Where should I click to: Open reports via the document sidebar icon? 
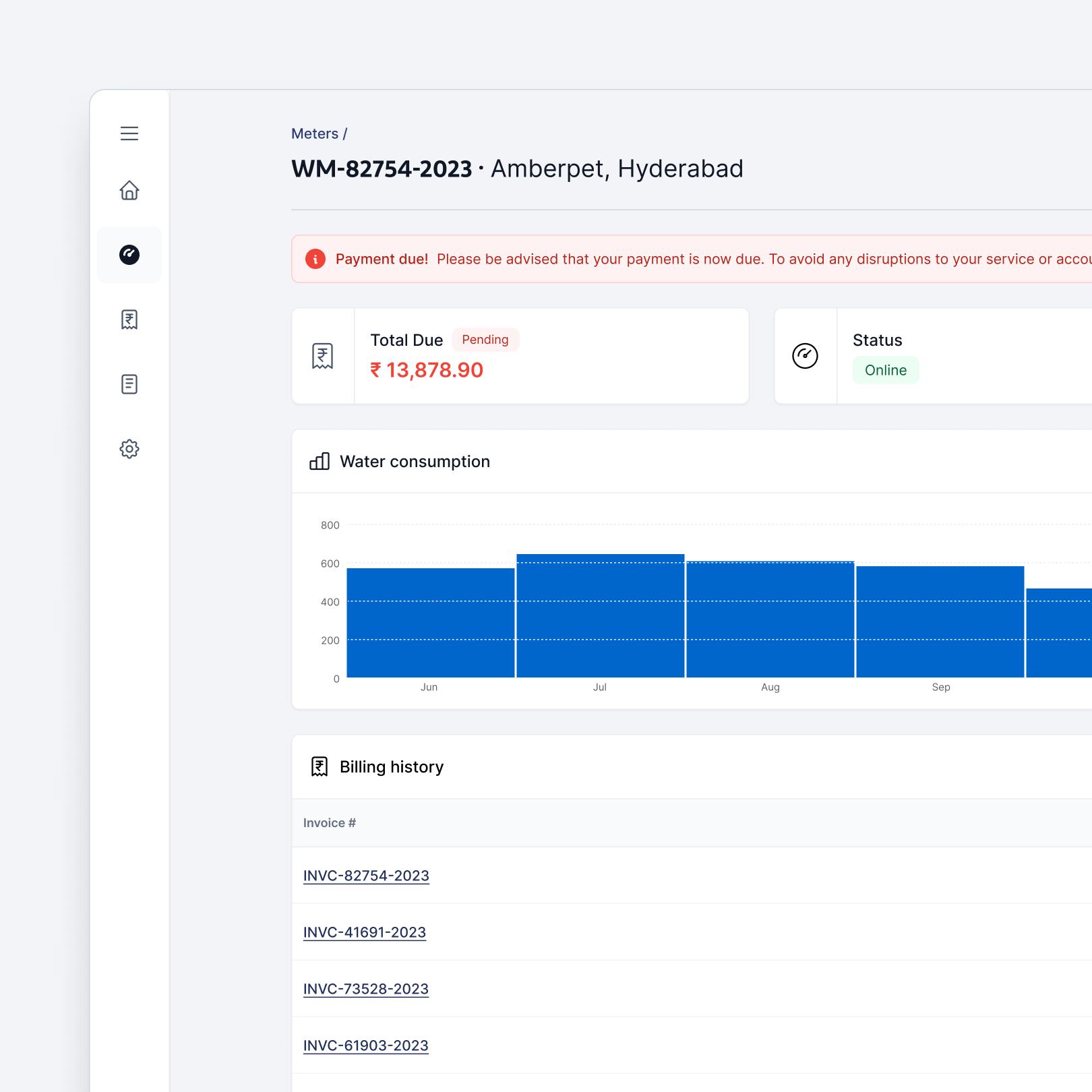(x=129, y=384)
